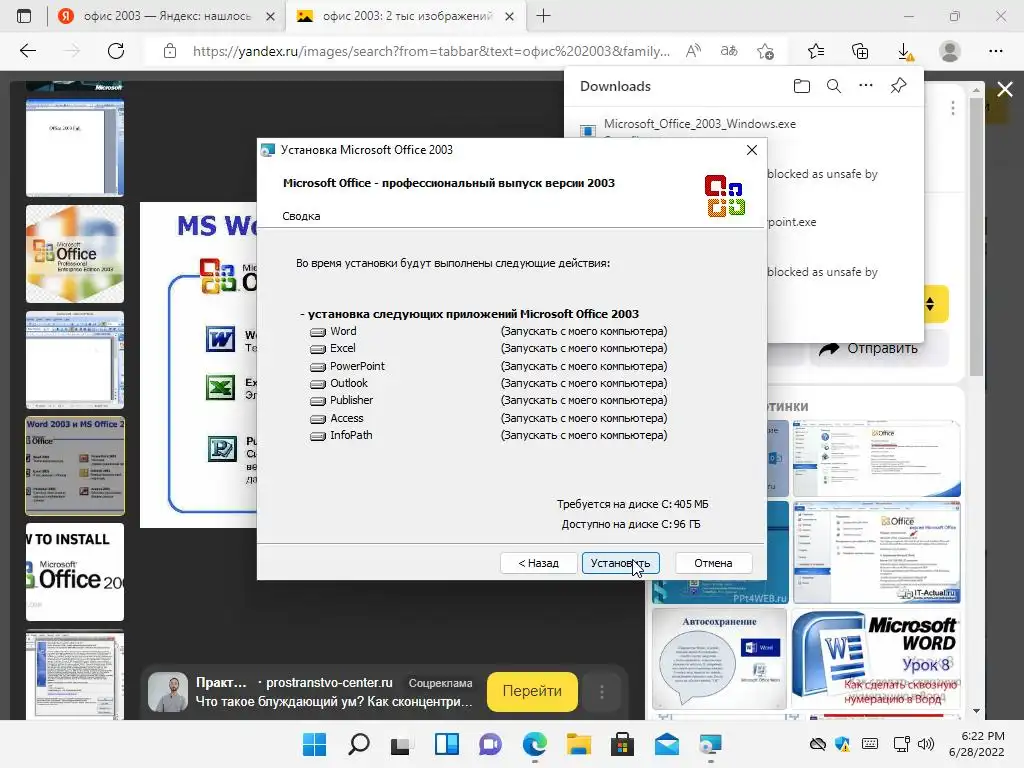Image resolution: width=1024 pixels, height=768 pixels.
Task: Search downloads with the magnifier icon
Action: [x=834, y=86]
